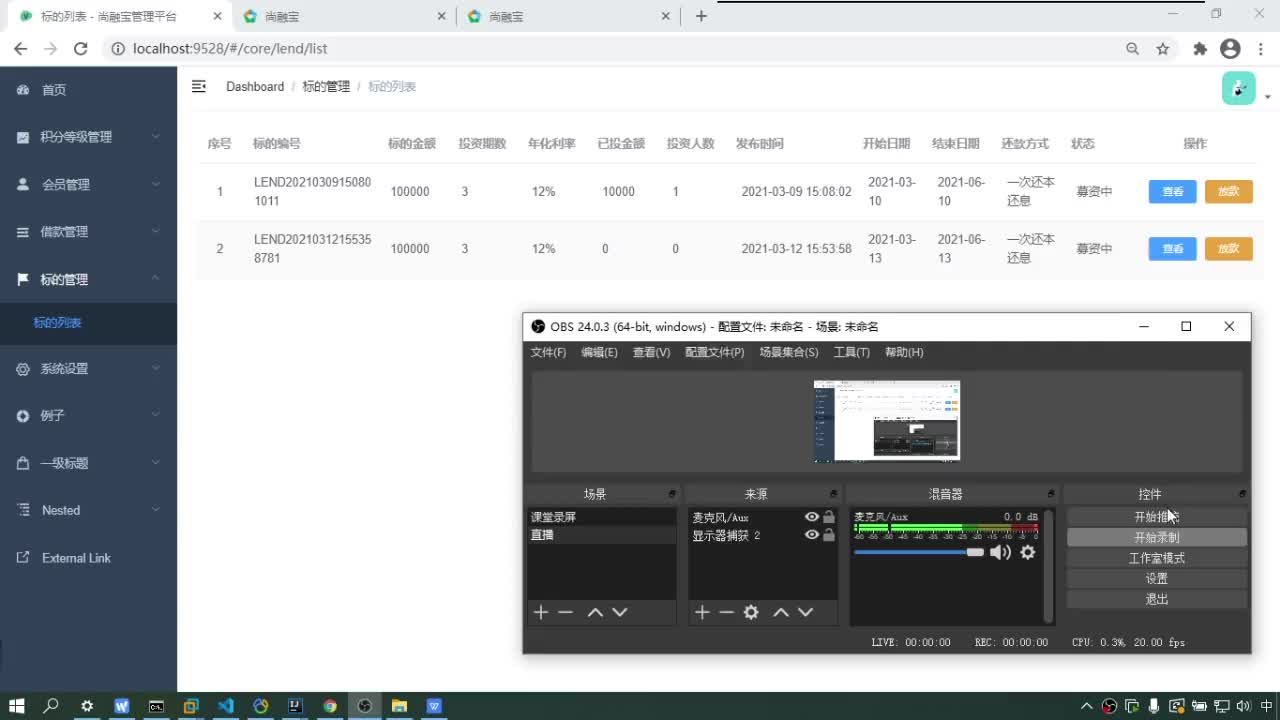Click 开始录制 button in OBS
Viewport: 1280px width, 720px height.
(1157, 537)
